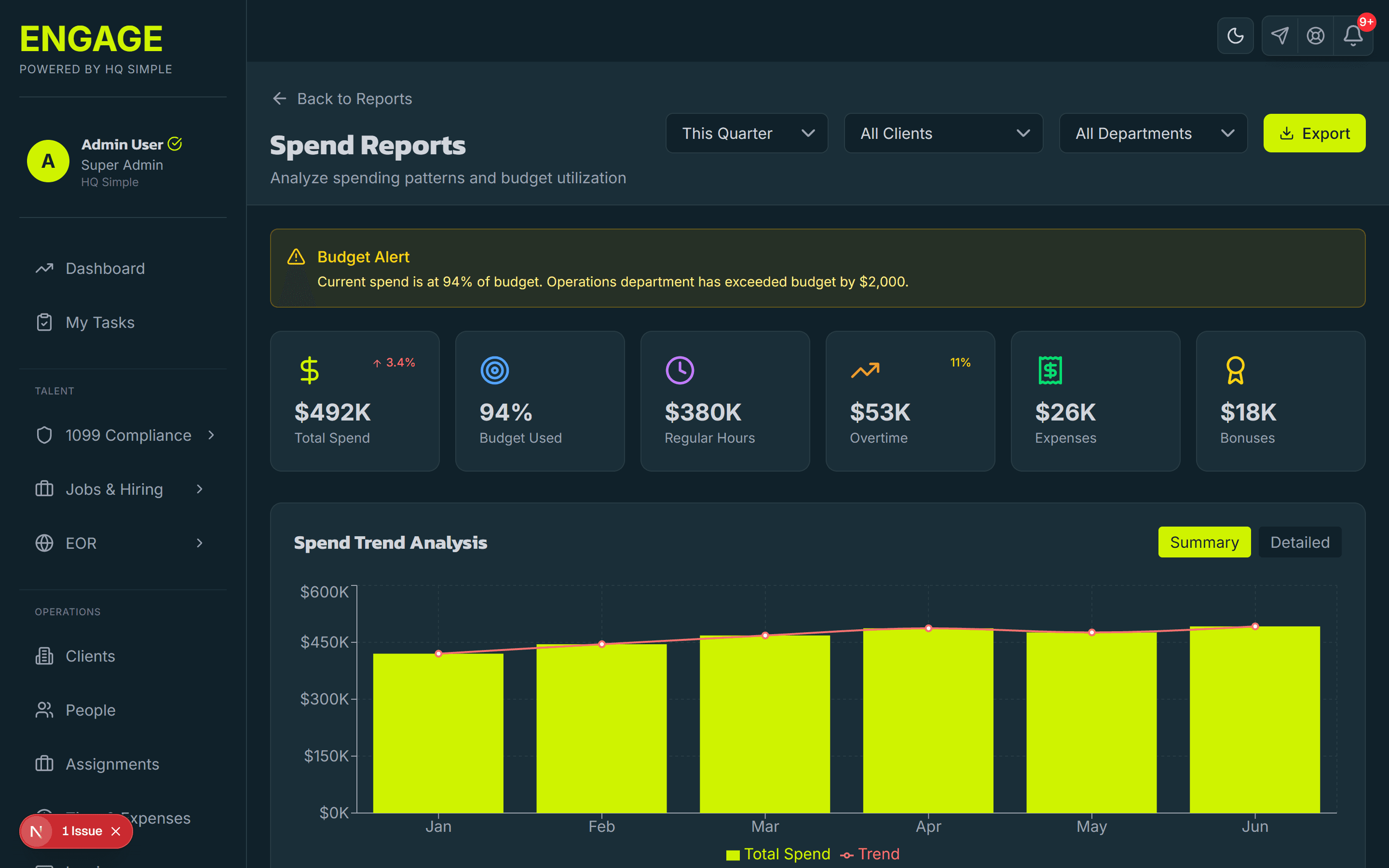Click the Jobs & Hiring briefcase icon
Image resolution: width=1389 pixels, height=868 pixels.
tap(44, 489)
